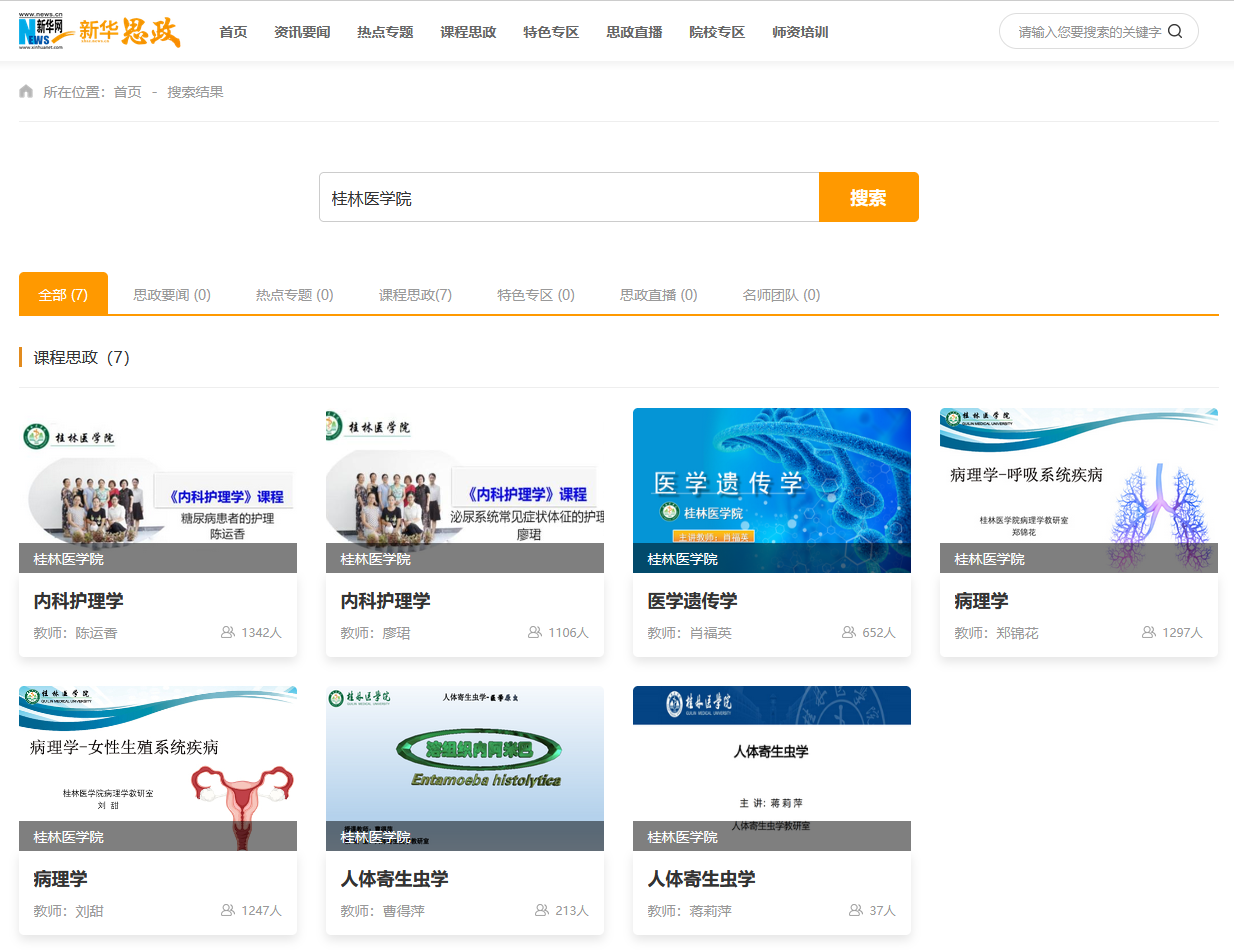Image resolution: width=1234 pixels, height=950 pixels.
Task: Open 师资培训 in the navigation bar
Action: point(800,32)
